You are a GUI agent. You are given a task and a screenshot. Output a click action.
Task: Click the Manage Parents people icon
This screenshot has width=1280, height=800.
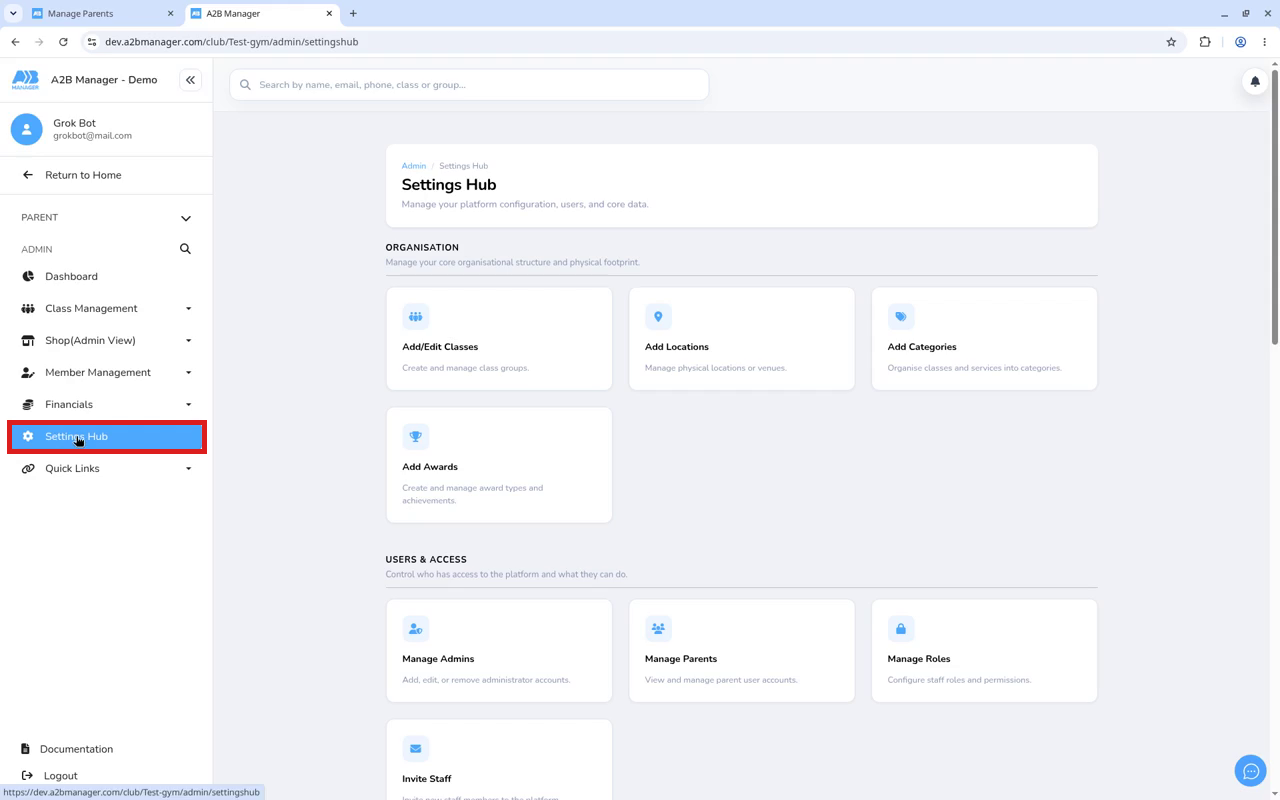658,629
